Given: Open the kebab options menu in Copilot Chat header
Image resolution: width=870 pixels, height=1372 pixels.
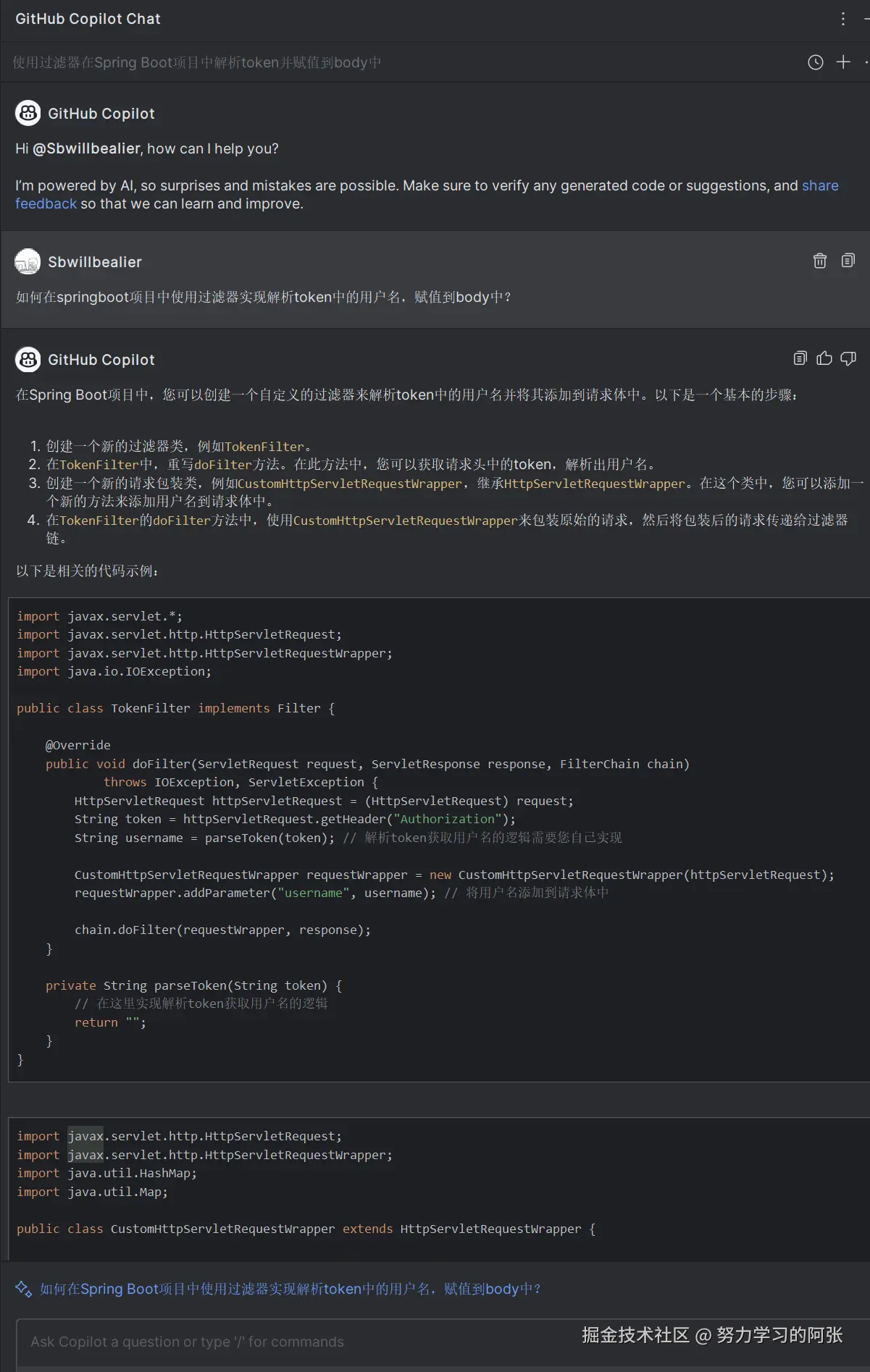Looking at the screenshot, I should (x=843, y=19).
